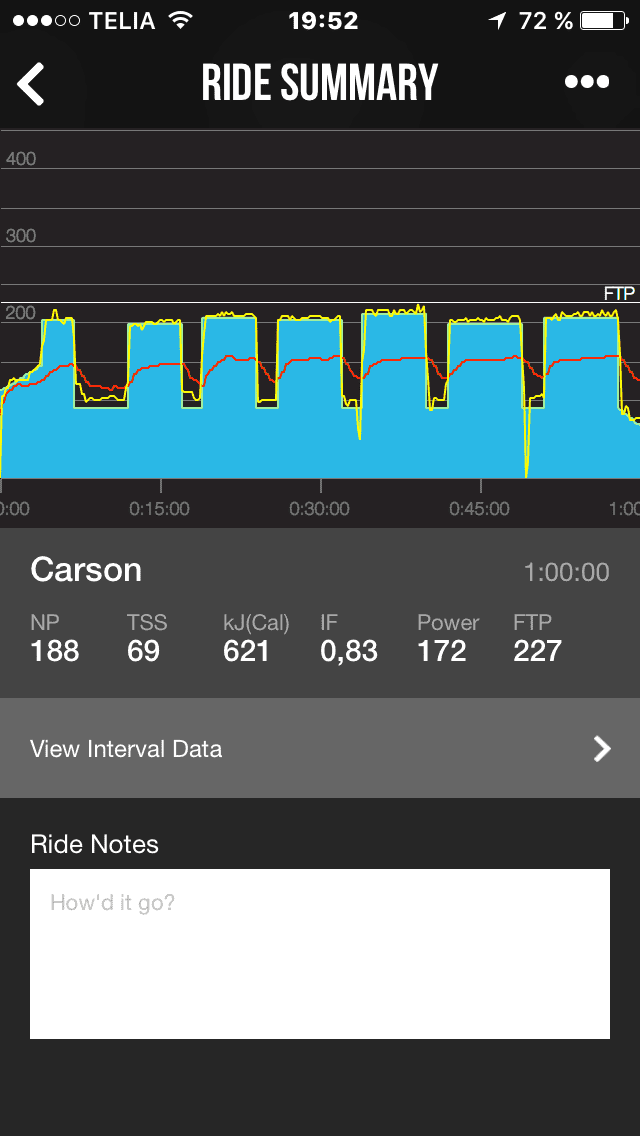Select the 0:15:00 time marker
Viewport: 640px width, 1136px height.
[159, 509]
